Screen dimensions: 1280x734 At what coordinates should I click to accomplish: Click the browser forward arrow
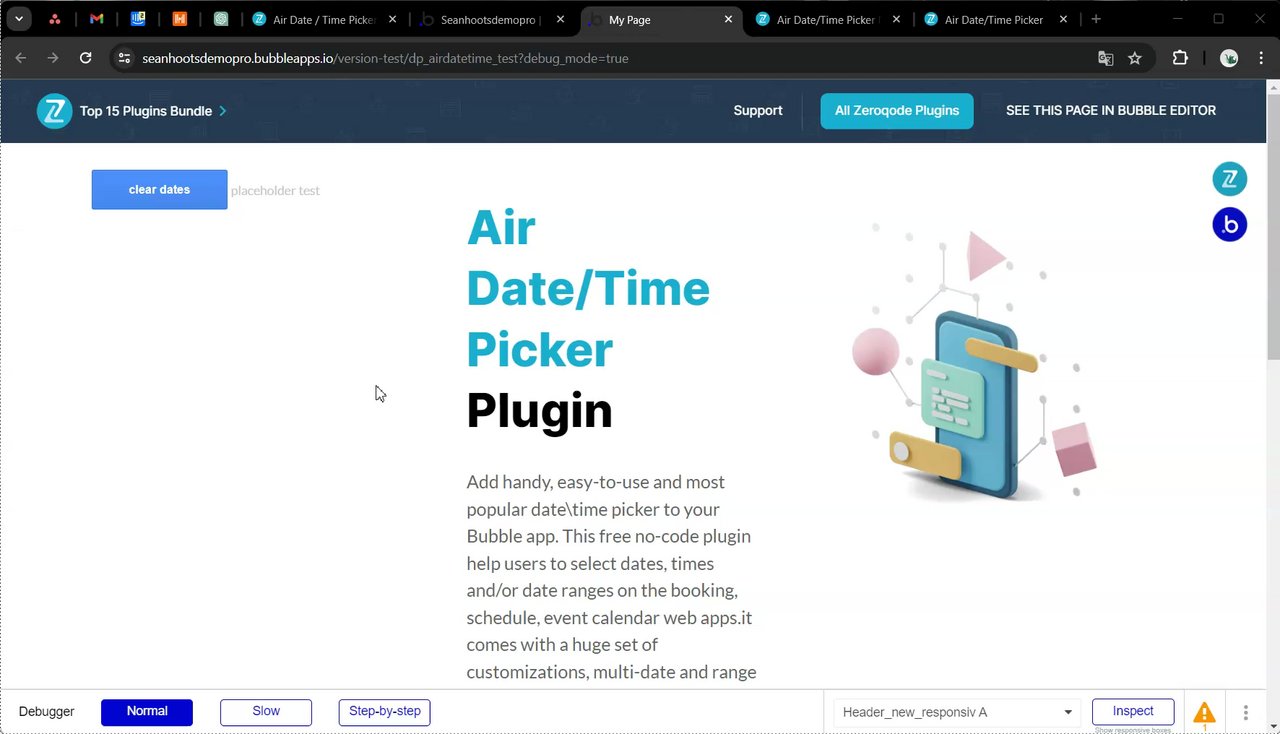(x=53, y=58)
